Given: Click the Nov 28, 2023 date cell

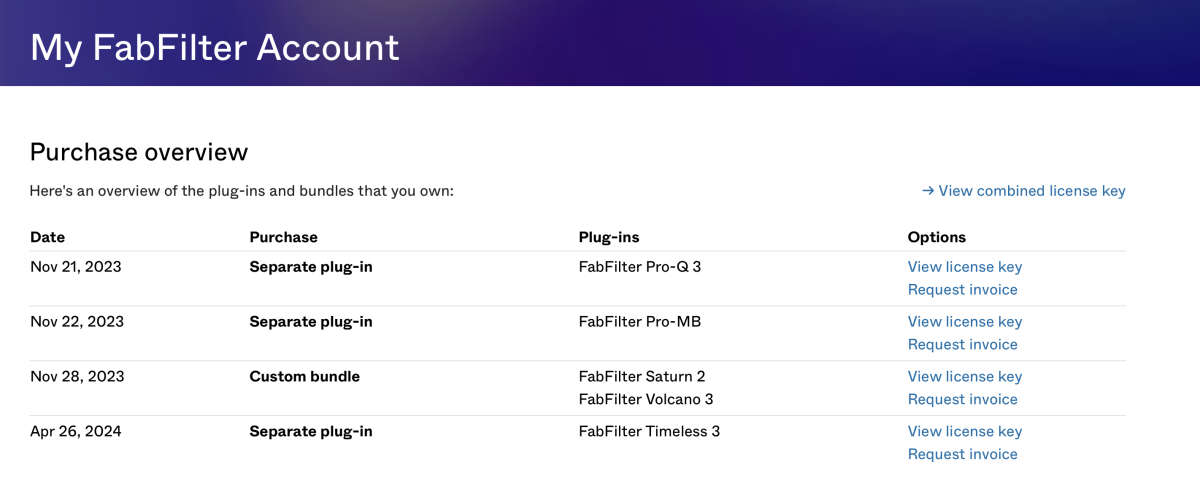Looking at the screenshot, I should pyautogui.click(x=77, y=377).
